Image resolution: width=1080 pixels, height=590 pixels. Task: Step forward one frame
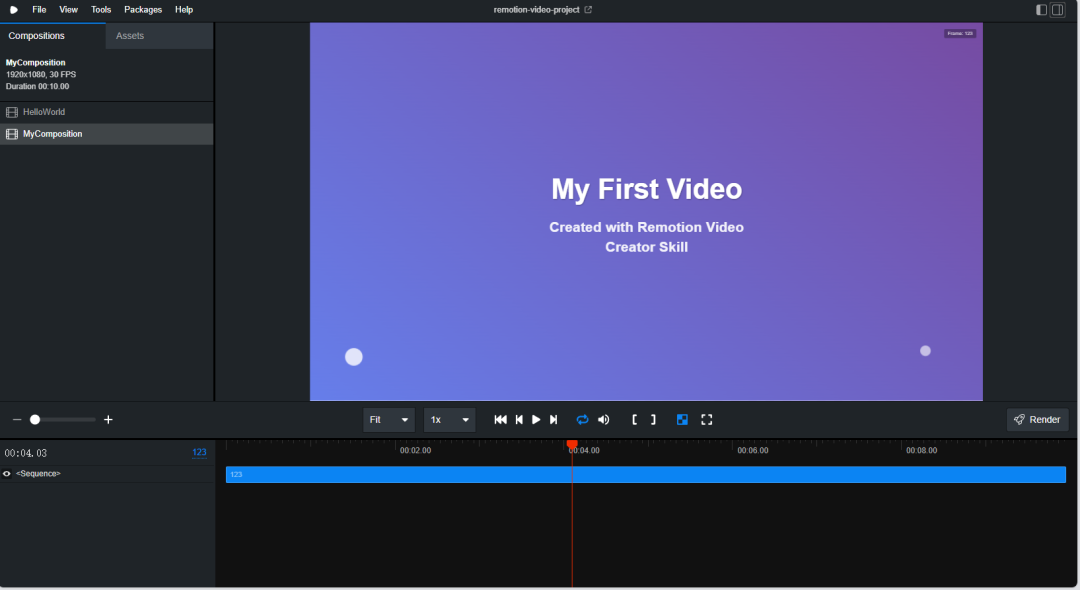[x=554, y=420]
